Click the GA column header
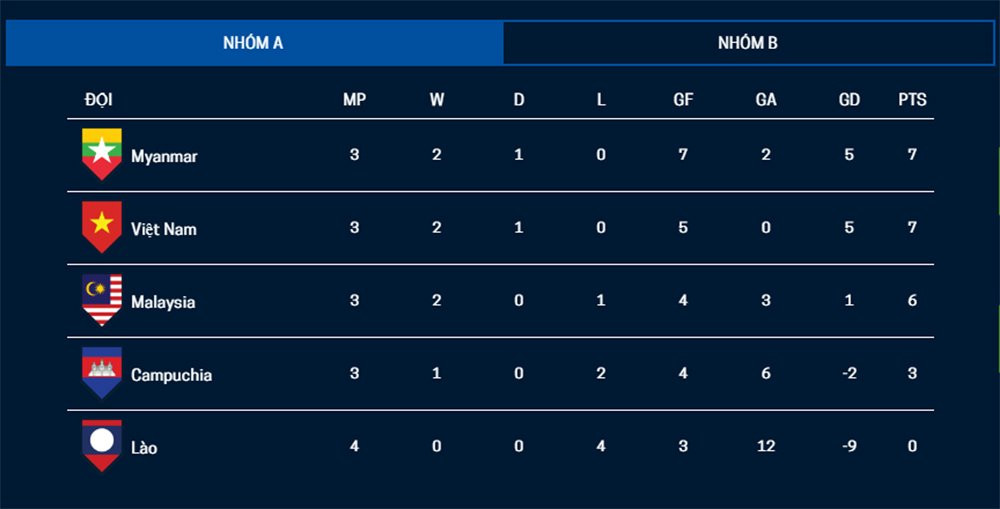1000x509 pixels. coord(766,100)
